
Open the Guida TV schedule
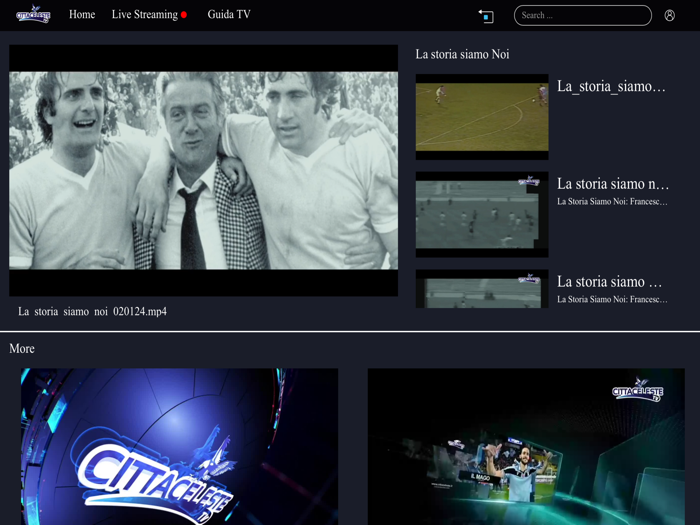click(x=229, y=15)
